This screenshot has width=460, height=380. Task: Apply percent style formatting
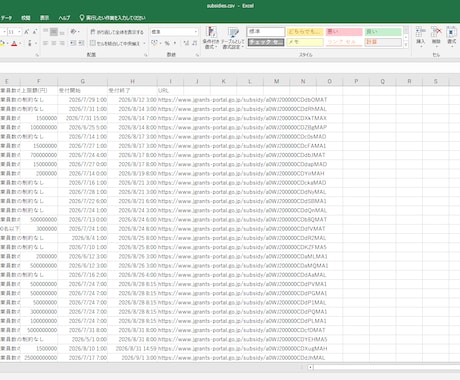[x=167, y=43]
